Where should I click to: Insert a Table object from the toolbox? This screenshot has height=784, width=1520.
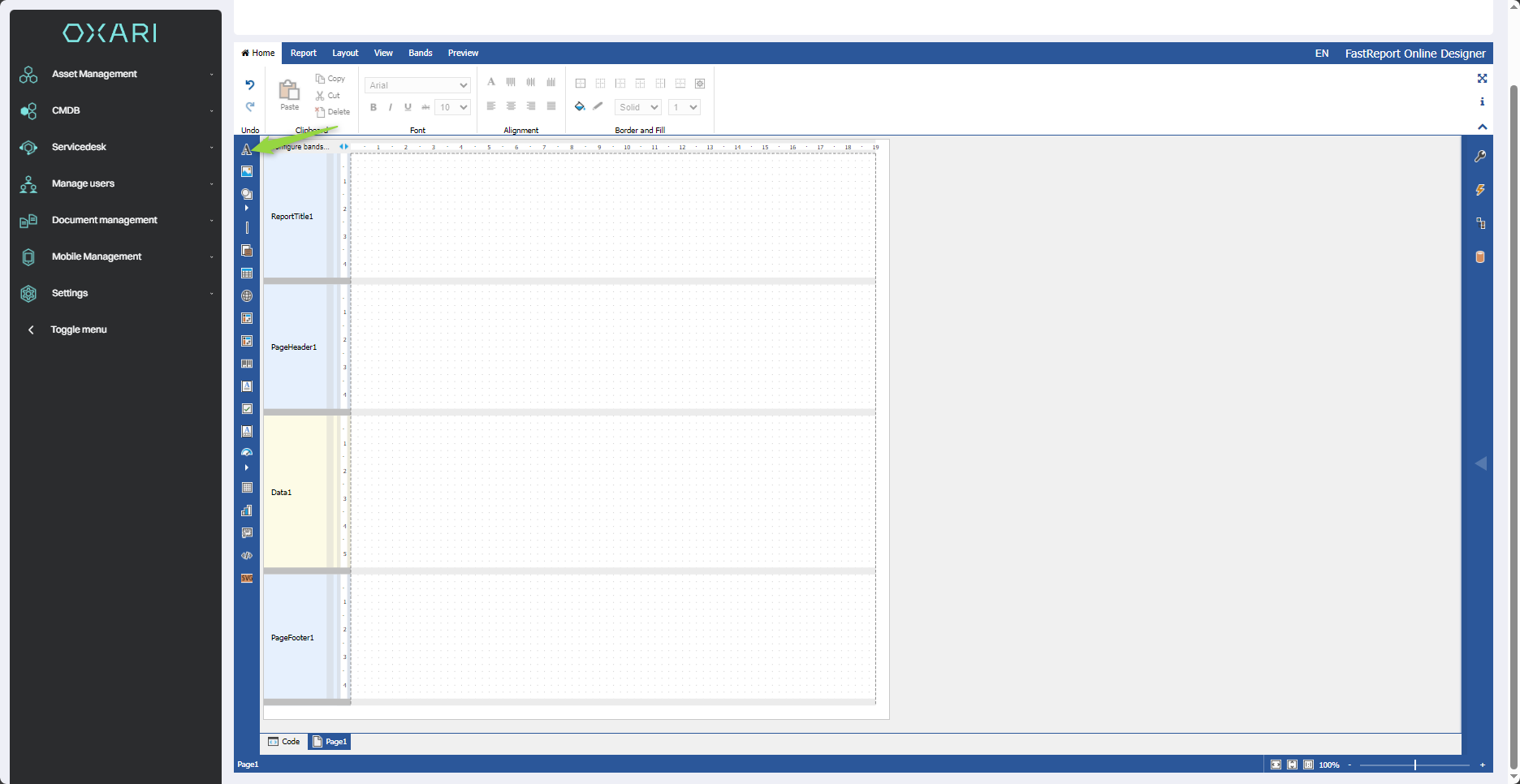coord(247,274)
